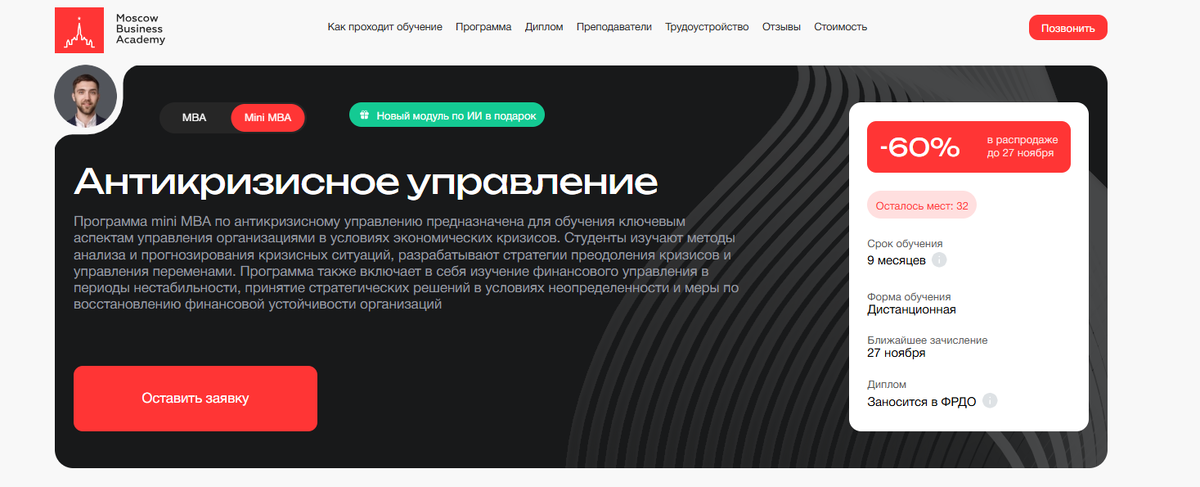Click the Дистанционная value

coord(912,310)
